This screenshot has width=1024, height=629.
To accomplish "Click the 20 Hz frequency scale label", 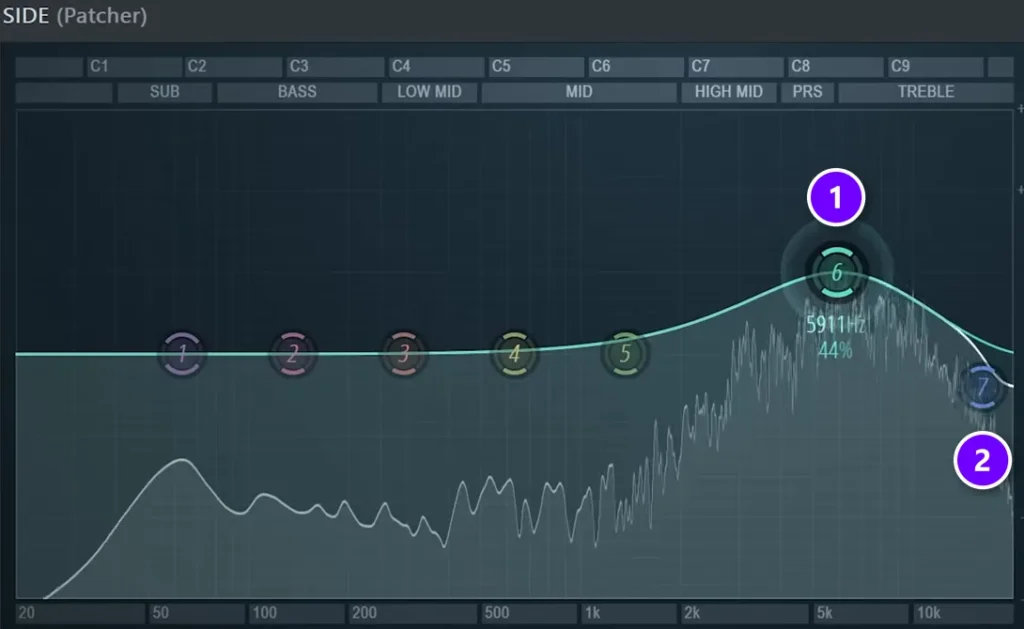I will 27,613.
